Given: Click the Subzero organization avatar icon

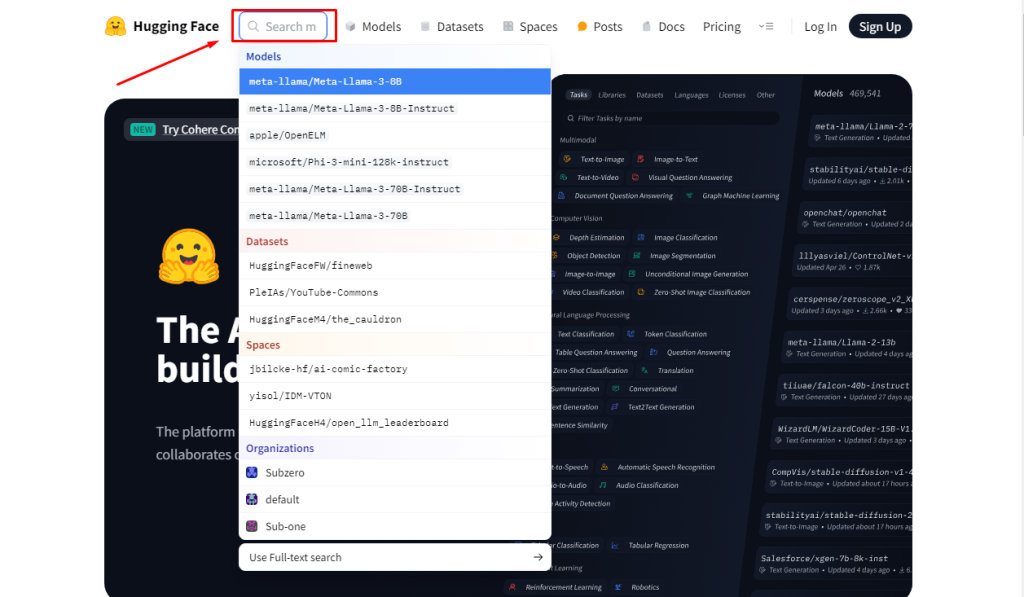Looking at the screenshot, I should point(252,472).
